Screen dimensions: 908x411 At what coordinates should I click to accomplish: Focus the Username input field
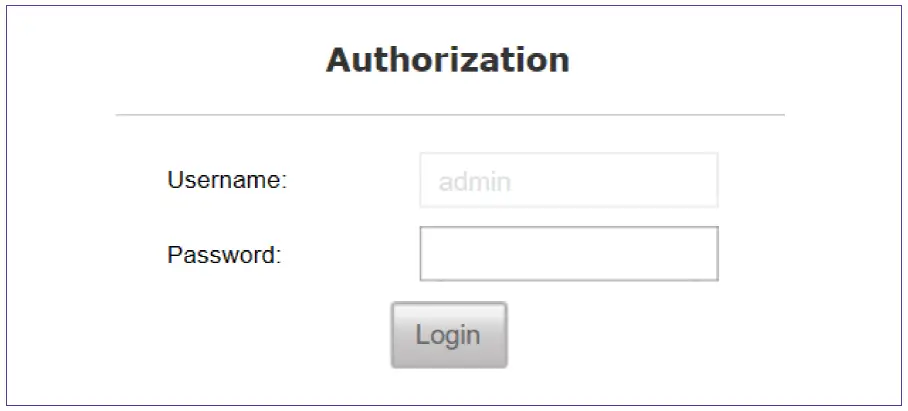click(568, 181)
